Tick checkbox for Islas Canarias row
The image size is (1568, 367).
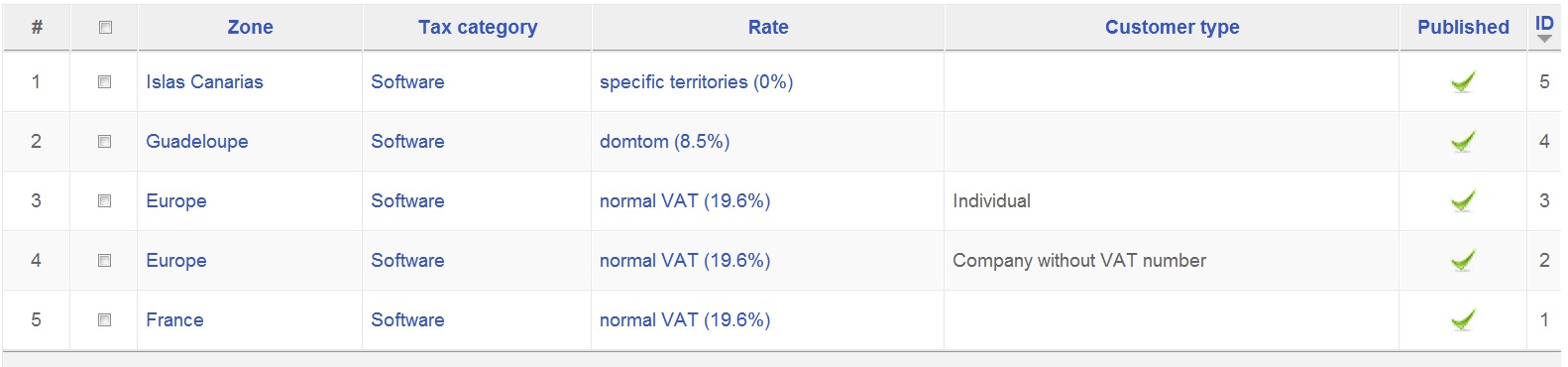click(x=104, y=82)
